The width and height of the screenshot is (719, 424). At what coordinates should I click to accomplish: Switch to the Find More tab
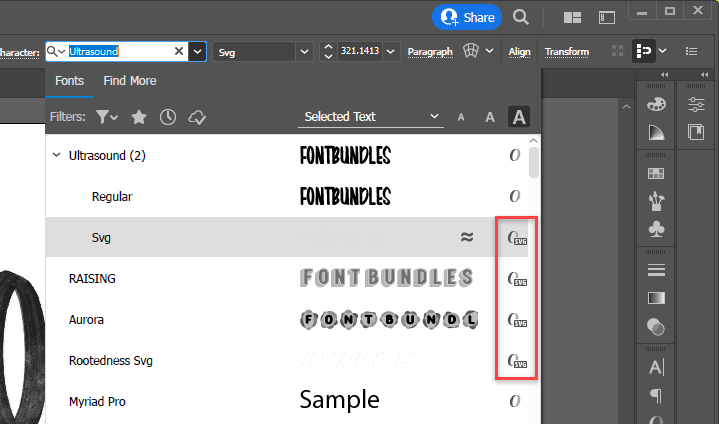pos(130,81)
